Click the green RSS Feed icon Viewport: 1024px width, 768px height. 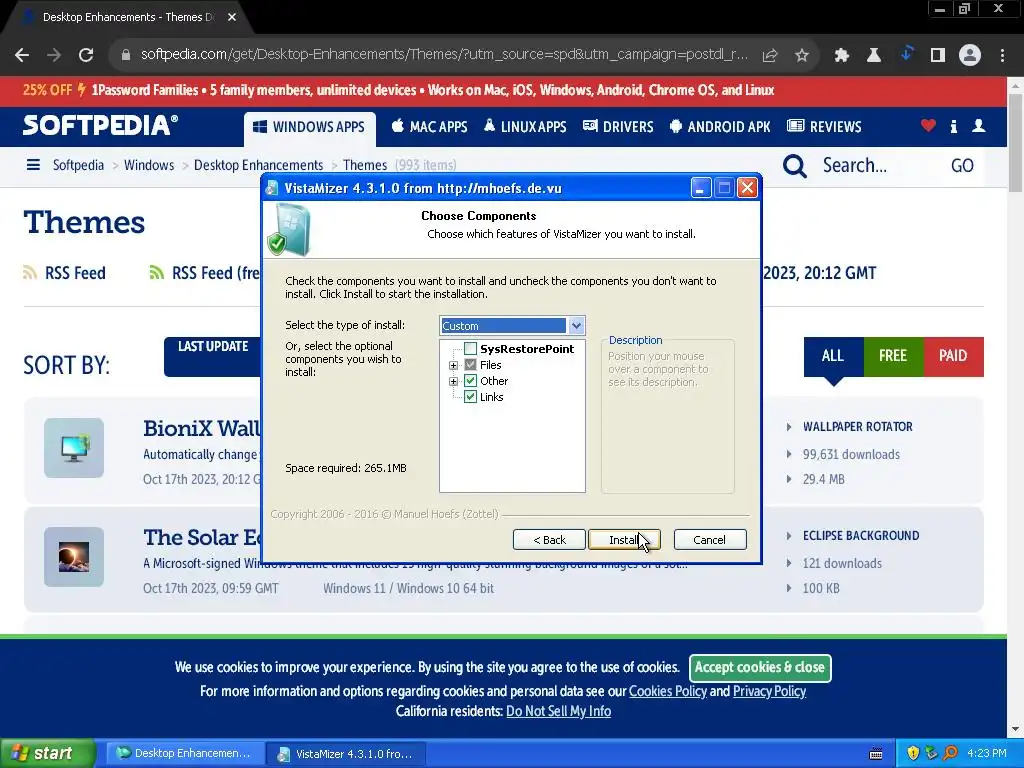point(156,272)
